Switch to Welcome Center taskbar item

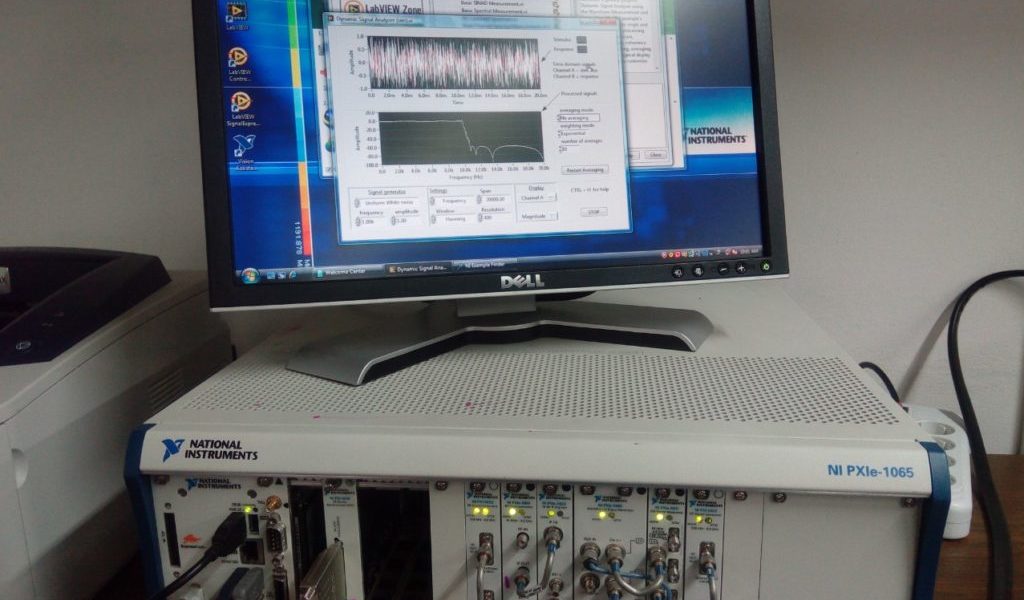pos(346,270)
